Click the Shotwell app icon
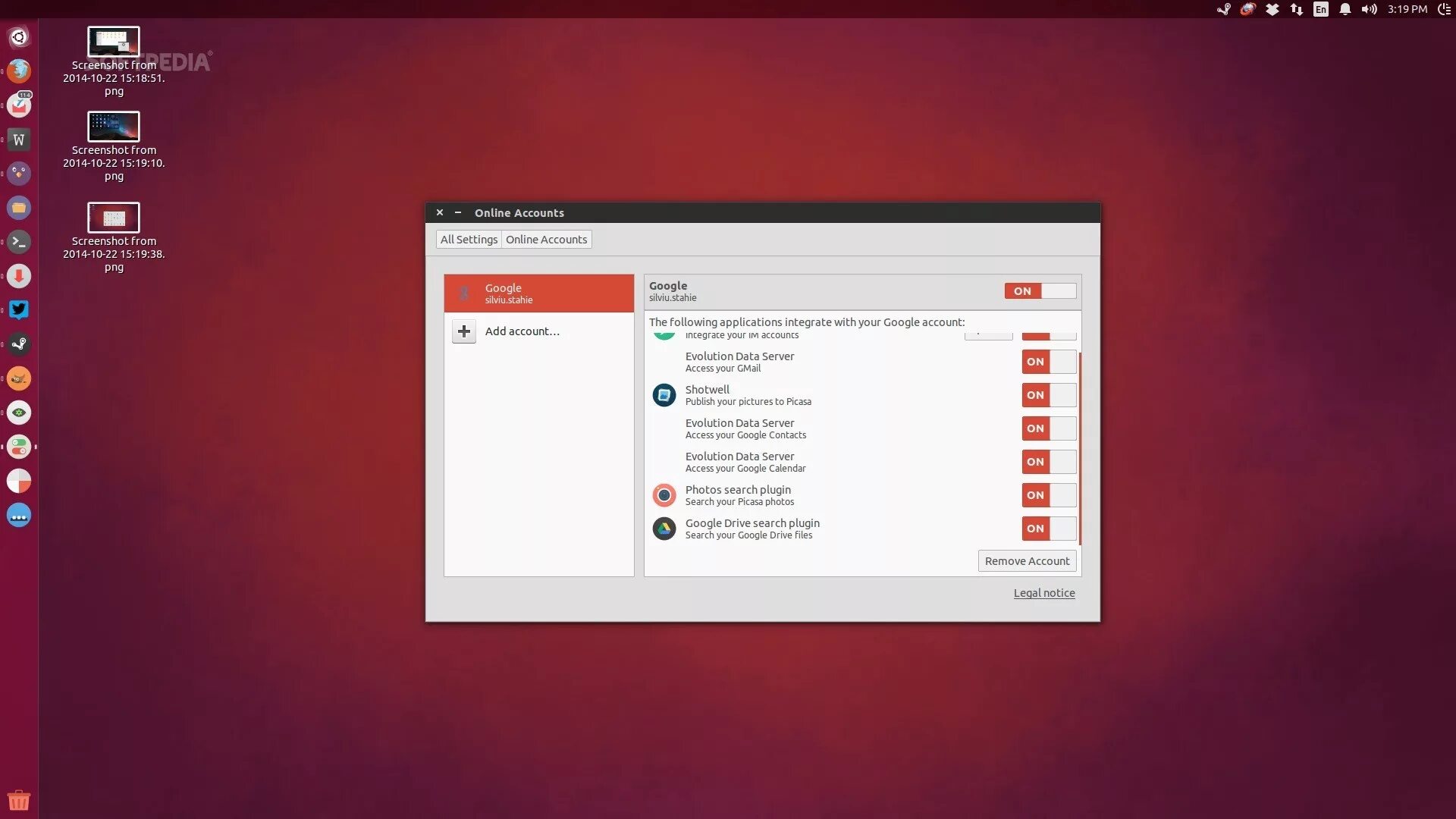This screenshot has height=819, width=1456. tap(664, 395)
